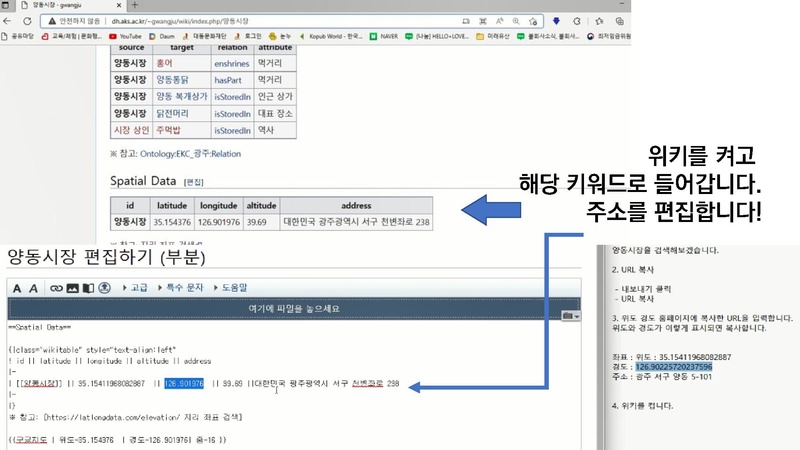This screenshot has width=800, height=450.
Task: Insert a reference with the book icon
Action: pos(88,288)
